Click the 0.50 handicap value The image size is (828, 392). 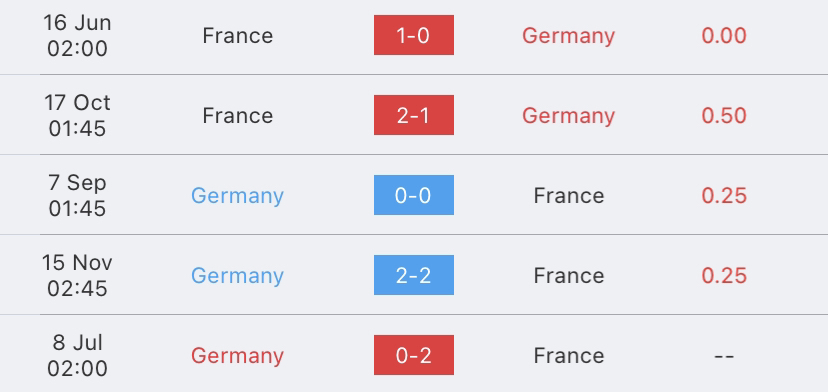tap(724, 115)
